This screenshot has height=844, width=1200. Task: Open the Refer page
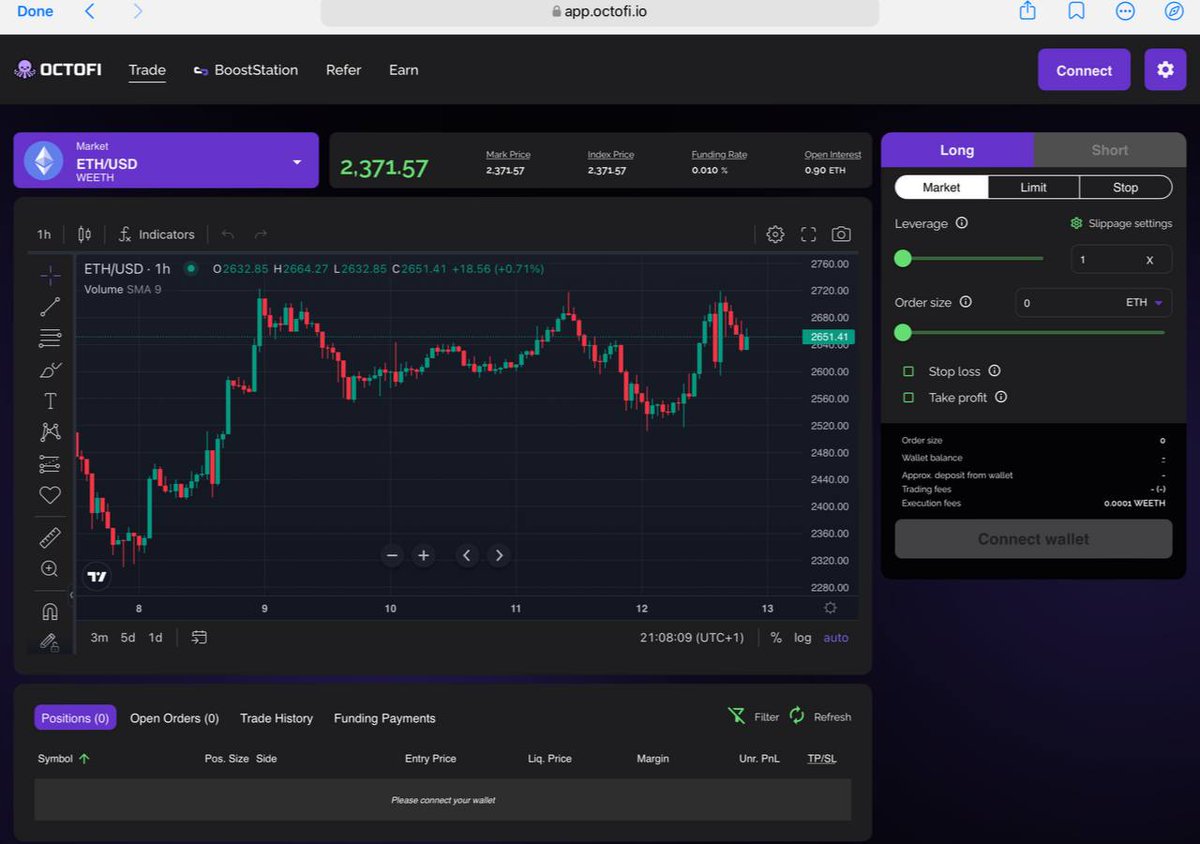pos(343,70)
